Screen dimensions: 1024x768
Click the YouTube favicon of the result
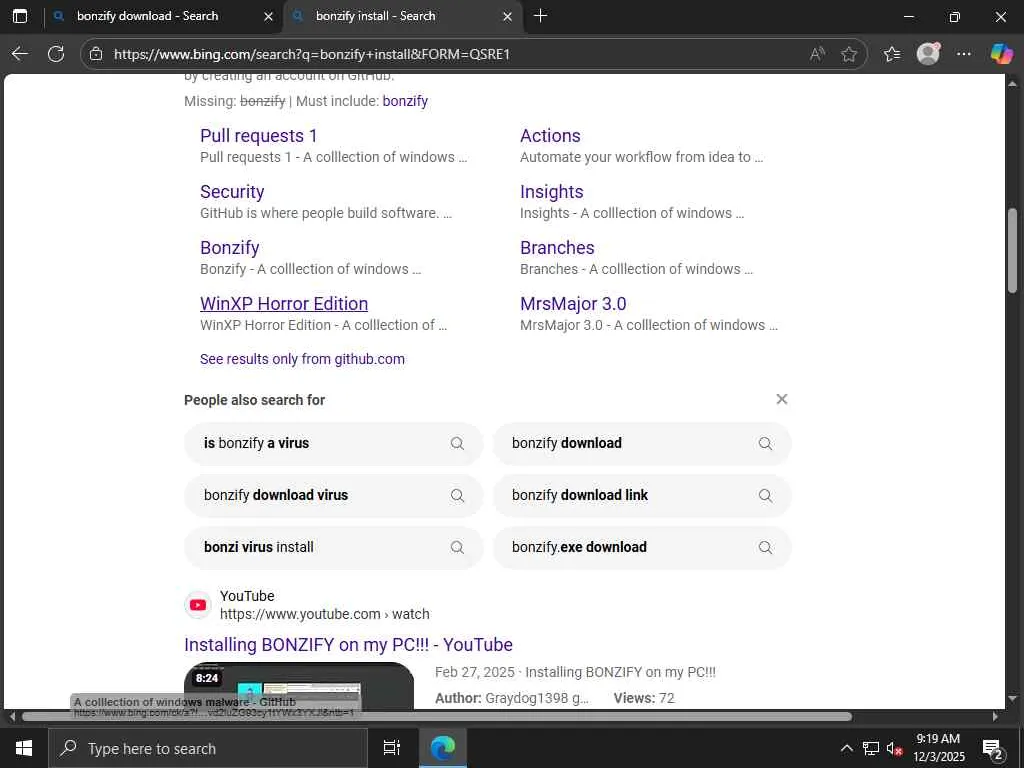click(198, 605)
